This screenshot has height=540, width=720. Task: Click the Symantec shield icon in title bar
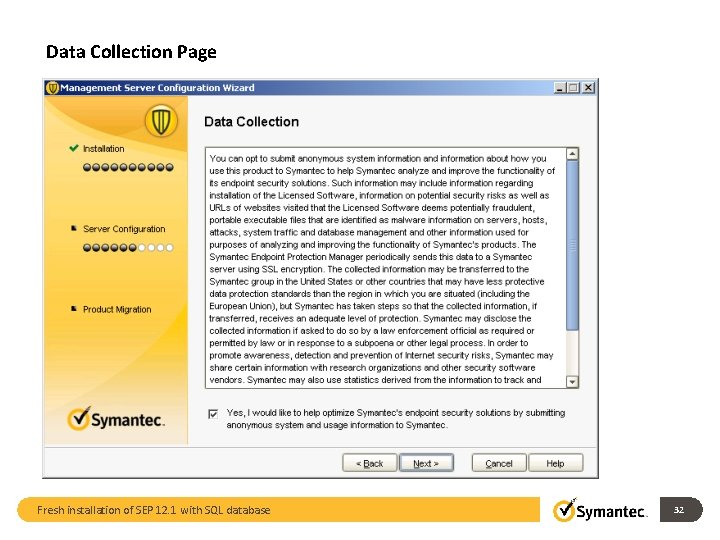pos(52,88)
